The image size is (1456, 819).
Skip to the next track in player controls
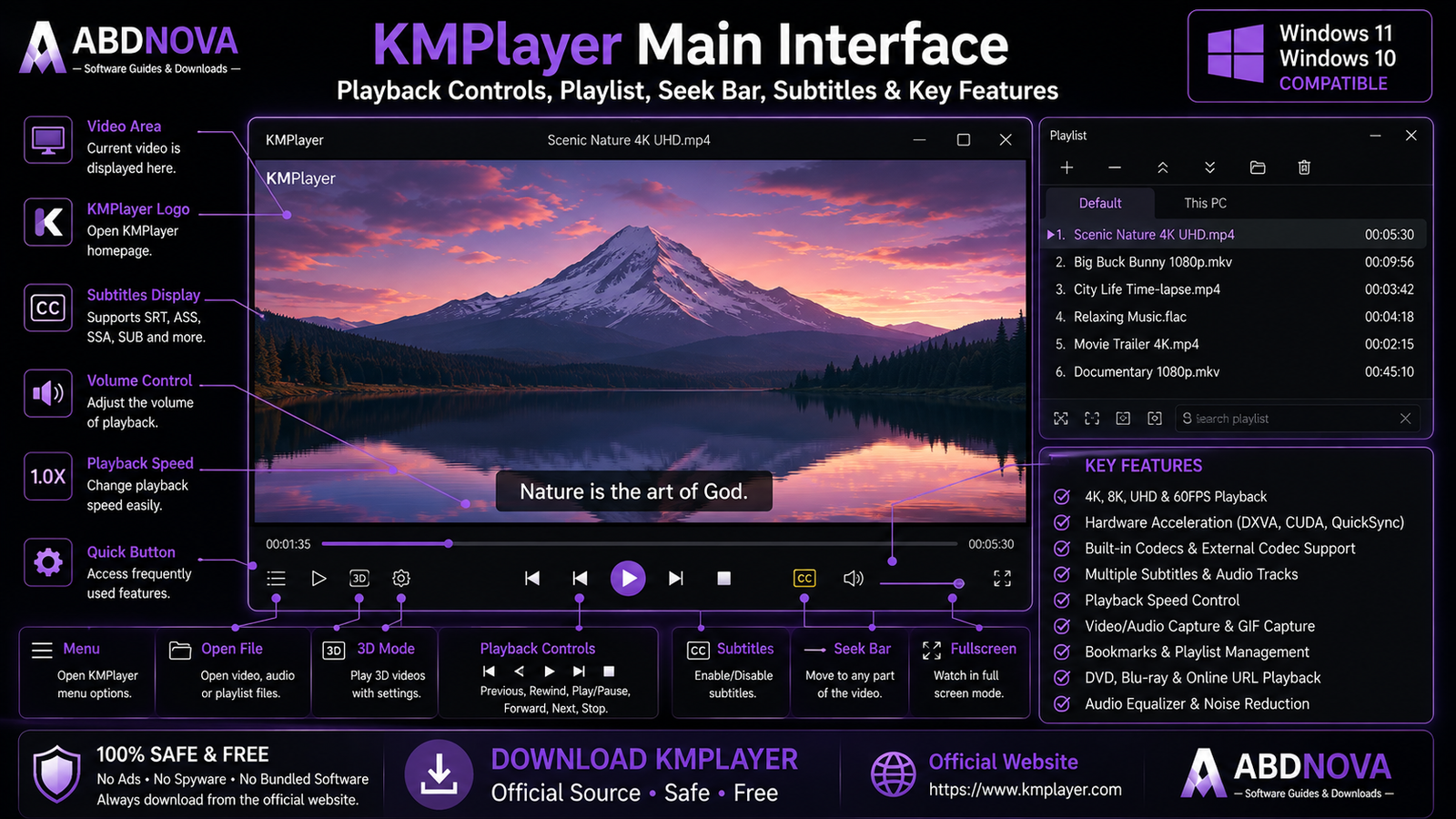click(x=676, y=578)
